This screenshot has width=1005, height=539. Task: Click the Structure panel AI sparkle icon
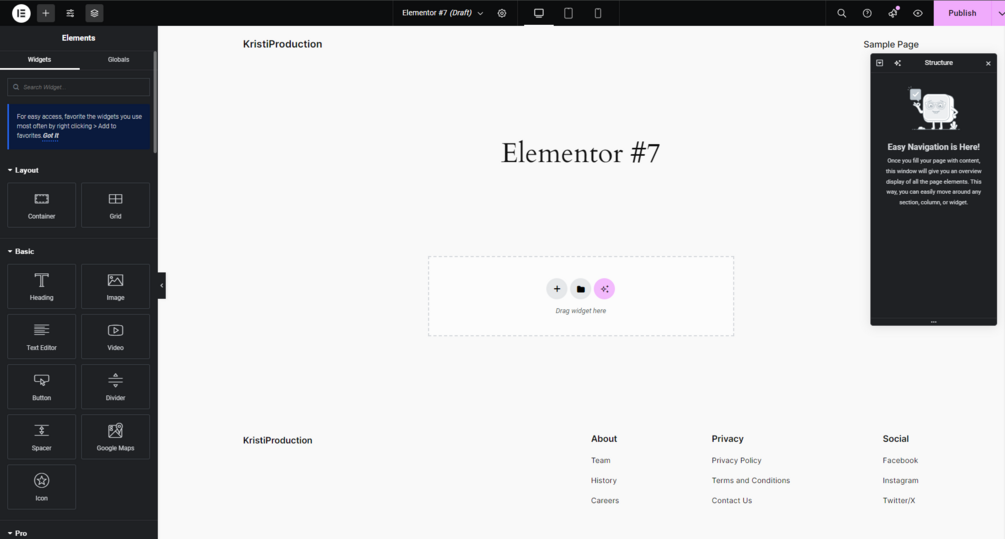(897, 63)
